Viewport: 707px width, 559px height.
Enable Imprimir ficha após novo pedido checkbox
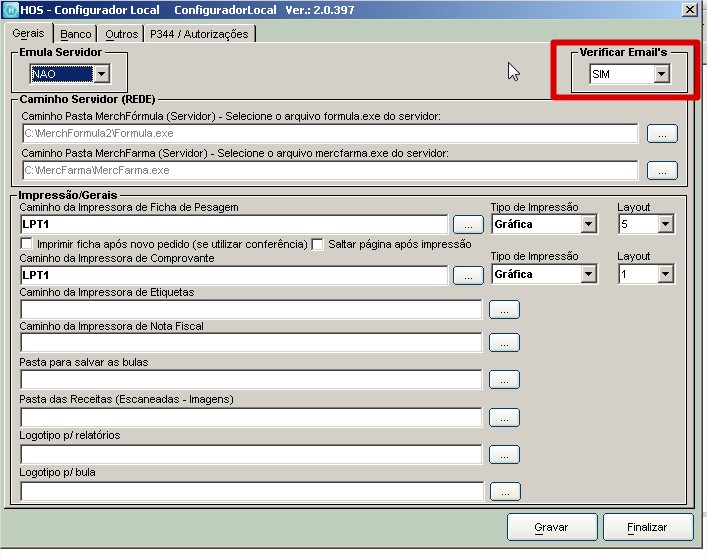[x=26, y=244]
